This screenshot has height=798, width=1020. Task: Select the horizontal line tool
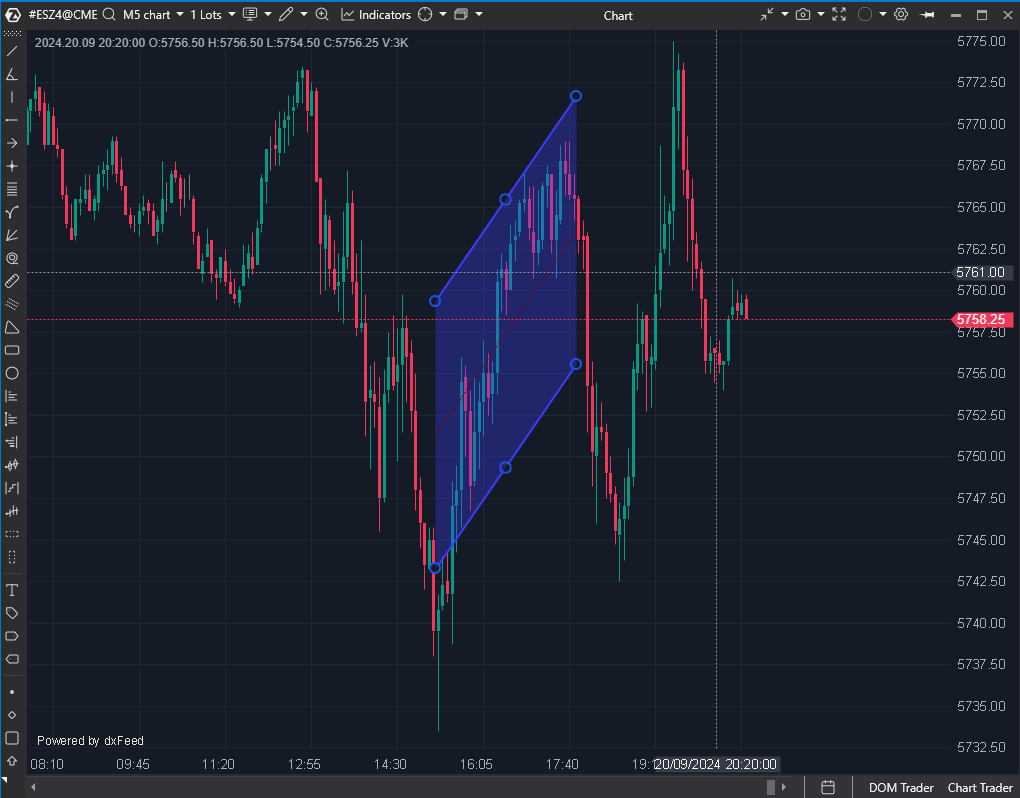tap(12, 120)
